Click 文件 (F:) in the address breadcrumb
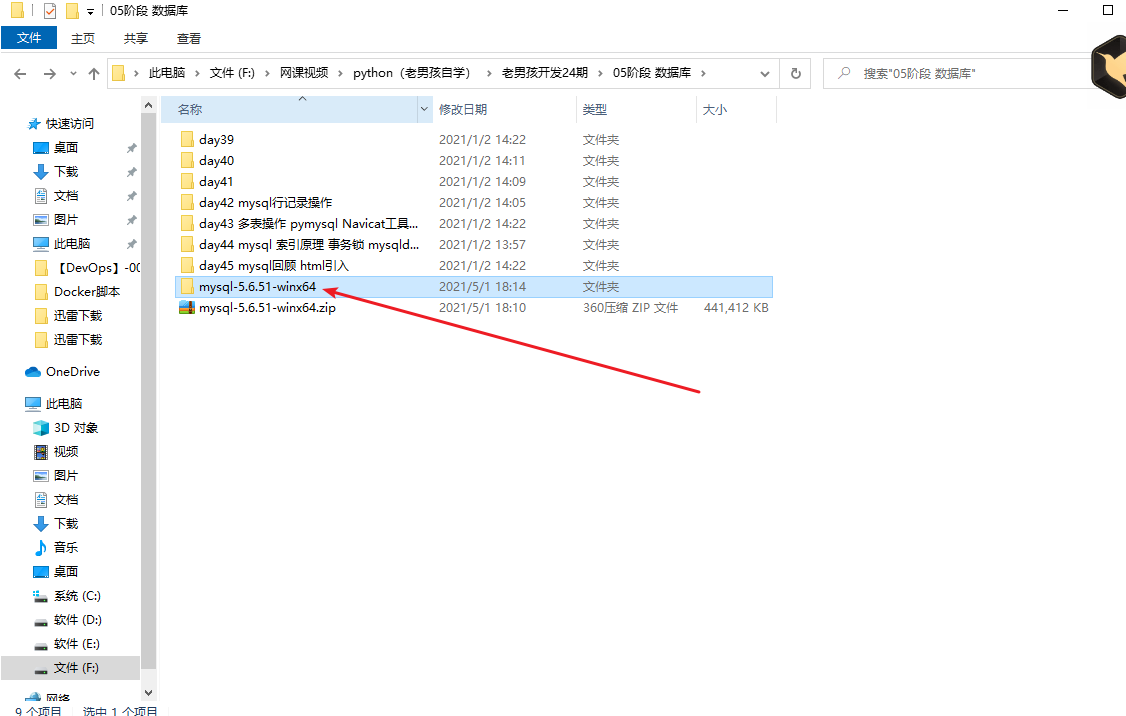 click(x=232, y=73)
